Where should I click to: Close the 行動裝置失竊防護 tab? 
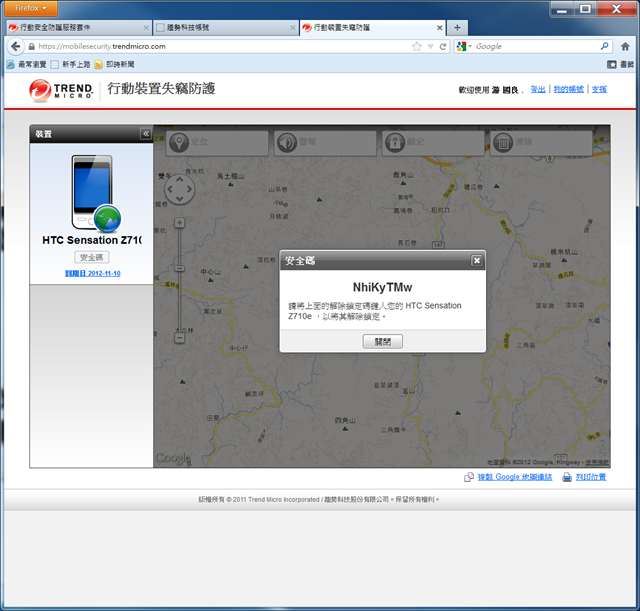440,28
